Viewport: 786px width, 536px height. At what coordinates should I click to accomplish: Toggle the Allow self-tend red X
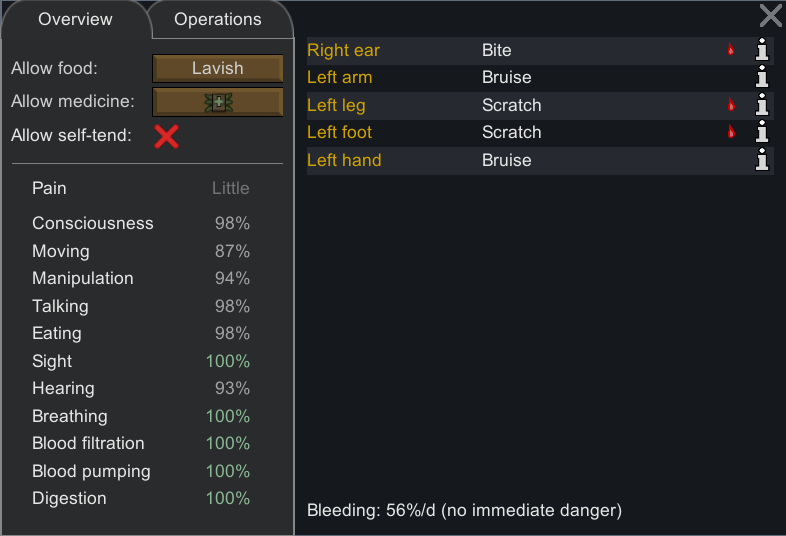[166, 136]
